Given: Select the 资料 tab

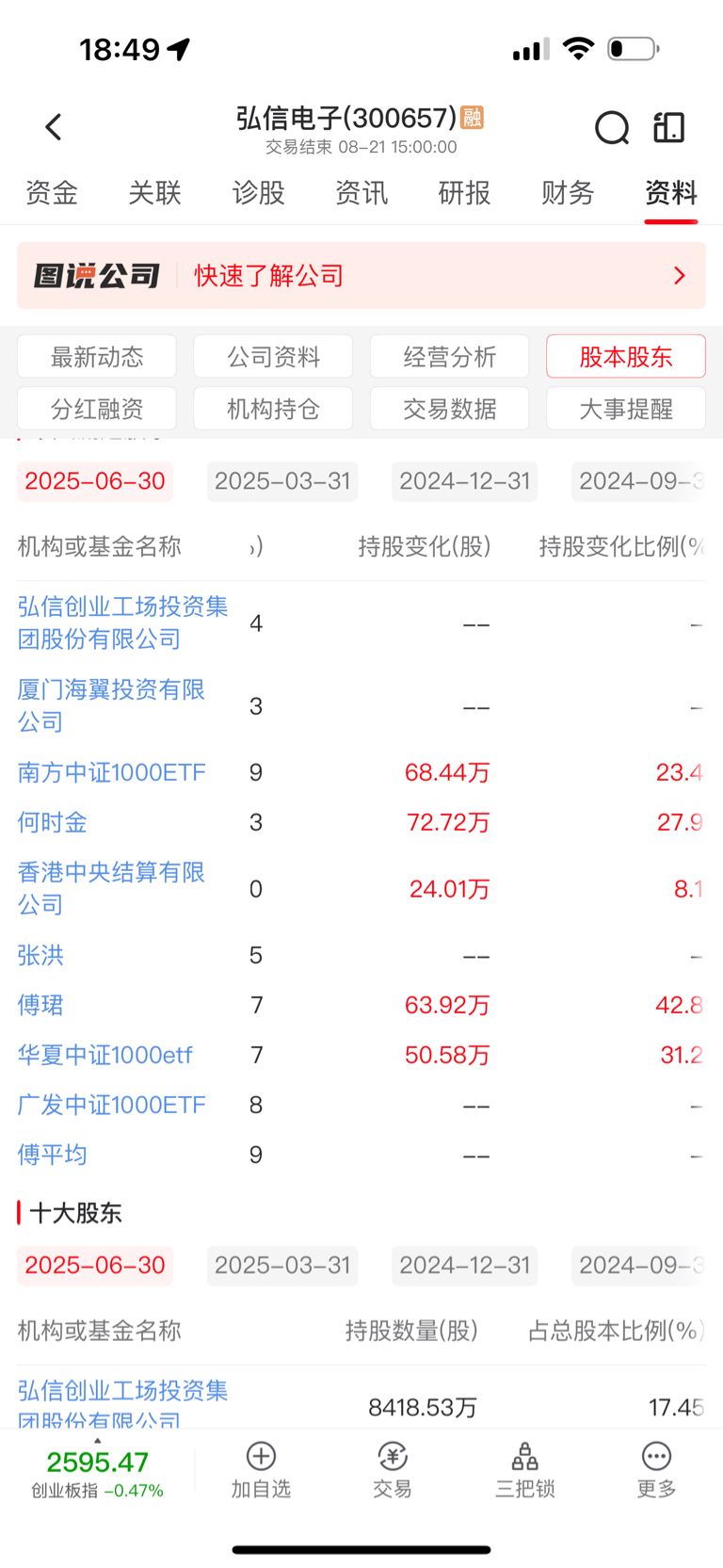Looking at the screenshot, I should click(x=671, y=193).
